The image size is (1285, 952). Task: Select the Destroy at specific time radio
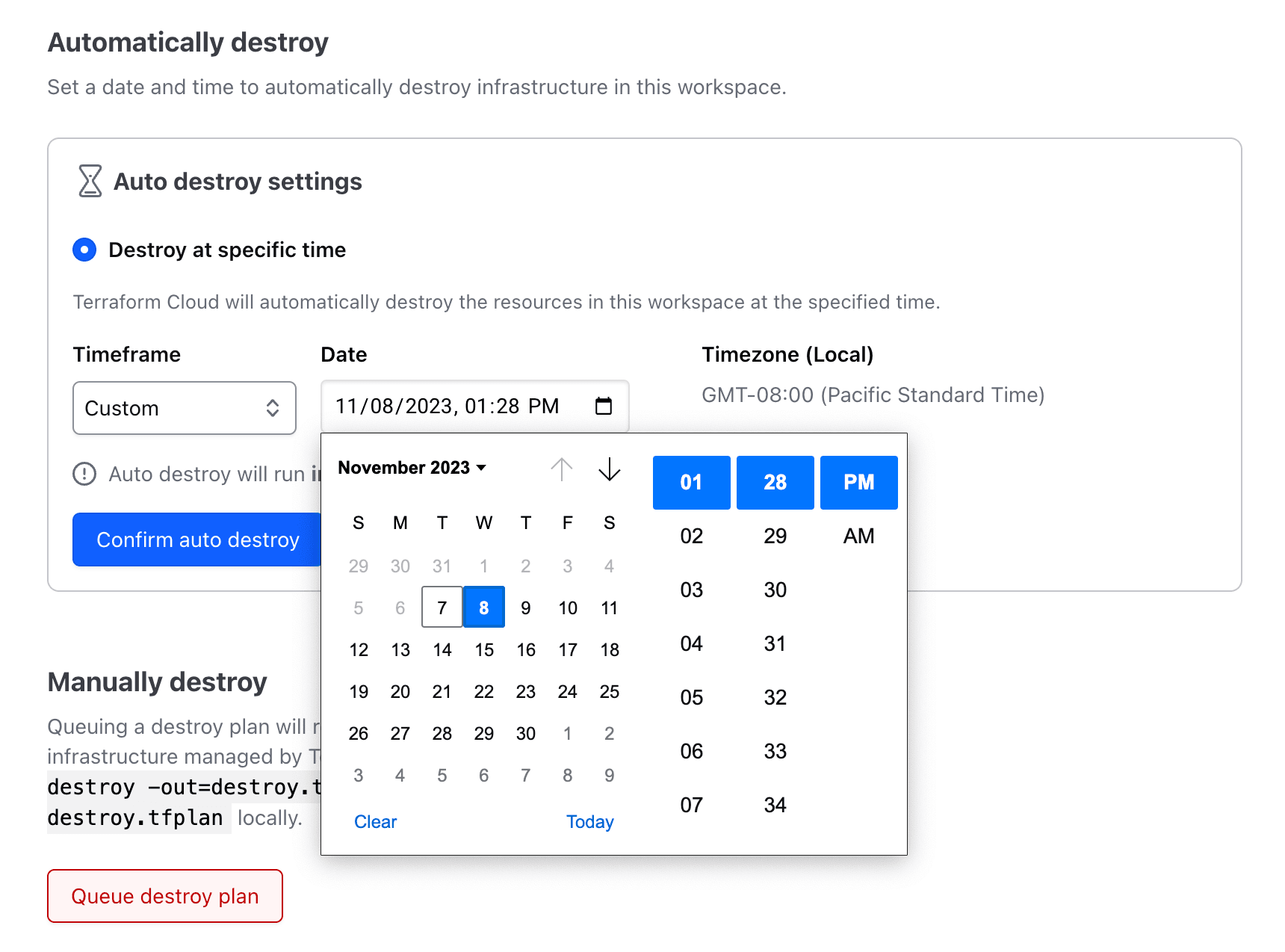click(84, 250)
